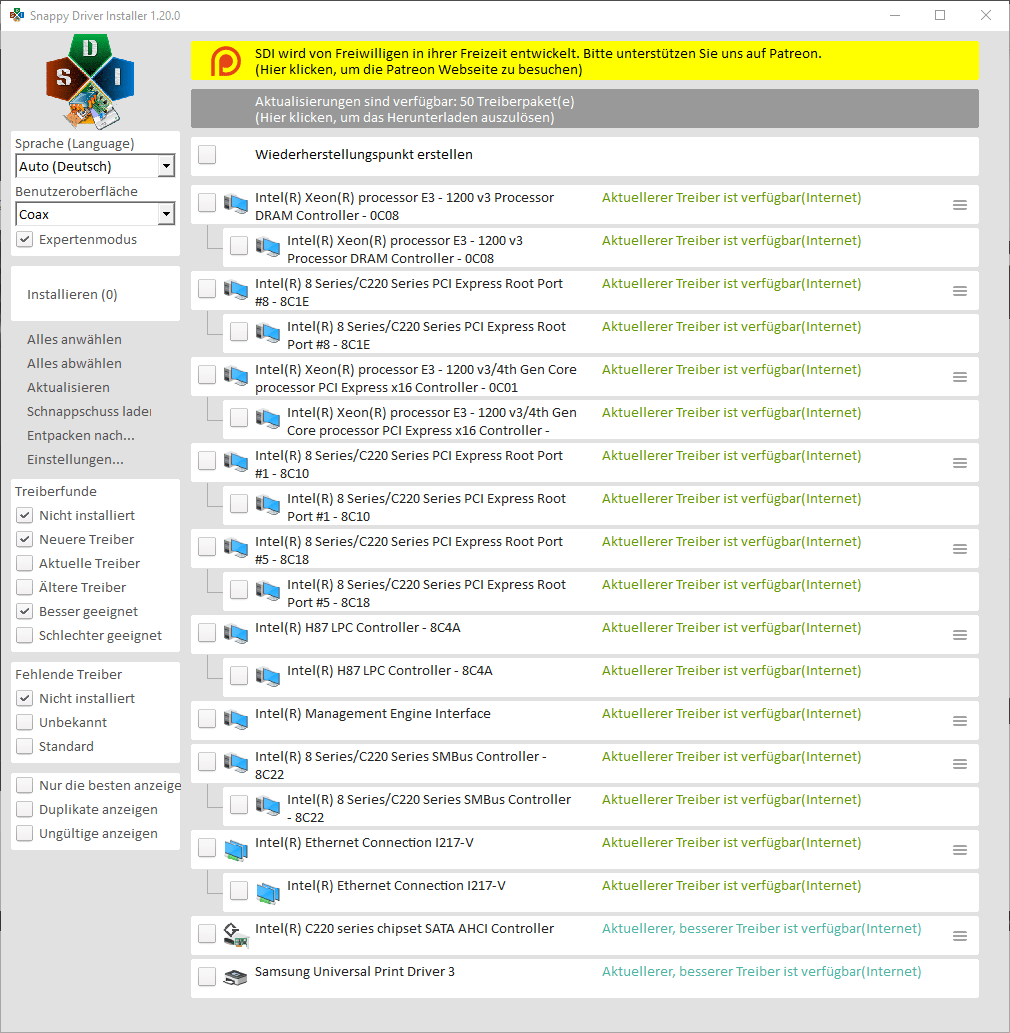Uncheck Nicht installiert under Fehlende Treiber

coord(24,698)
